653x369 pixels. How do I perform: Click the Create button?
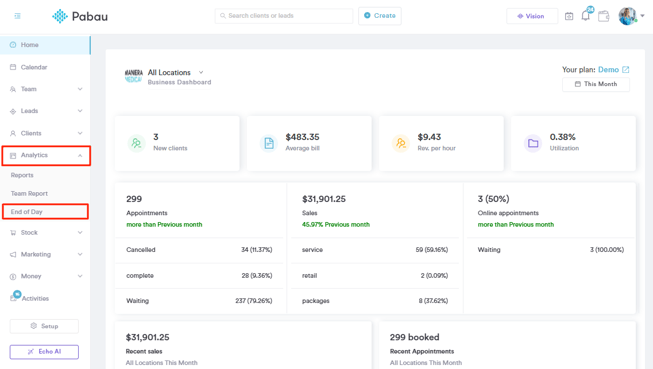pos(380,16)
